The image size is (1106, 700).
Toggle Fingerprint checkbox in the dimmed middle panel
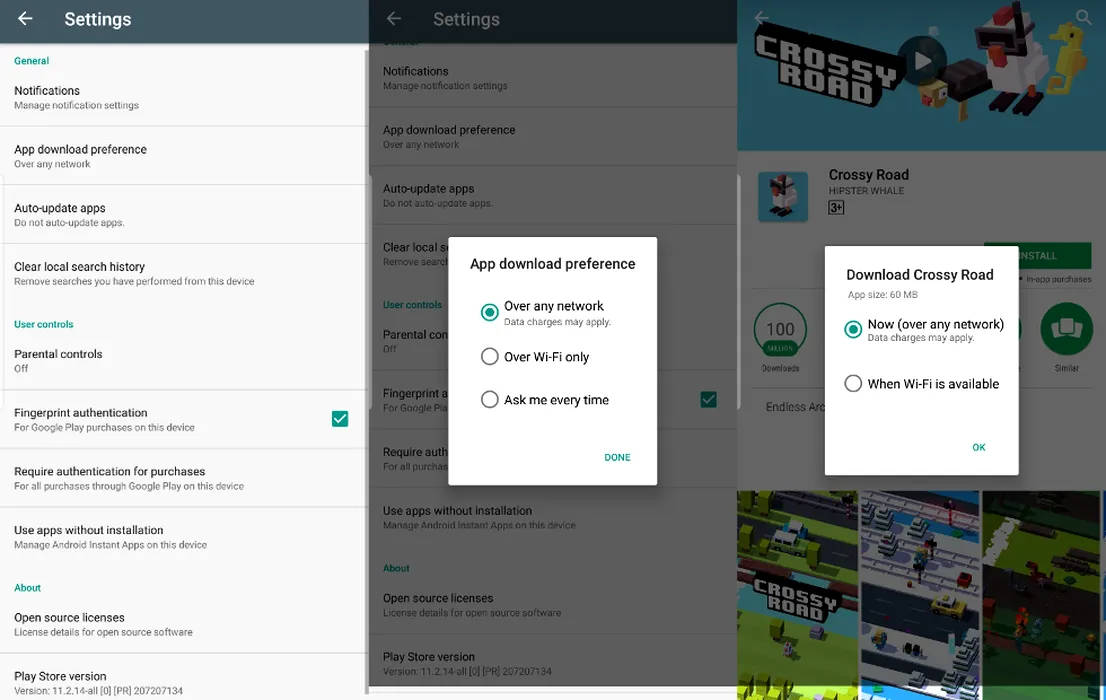point(709,399)
